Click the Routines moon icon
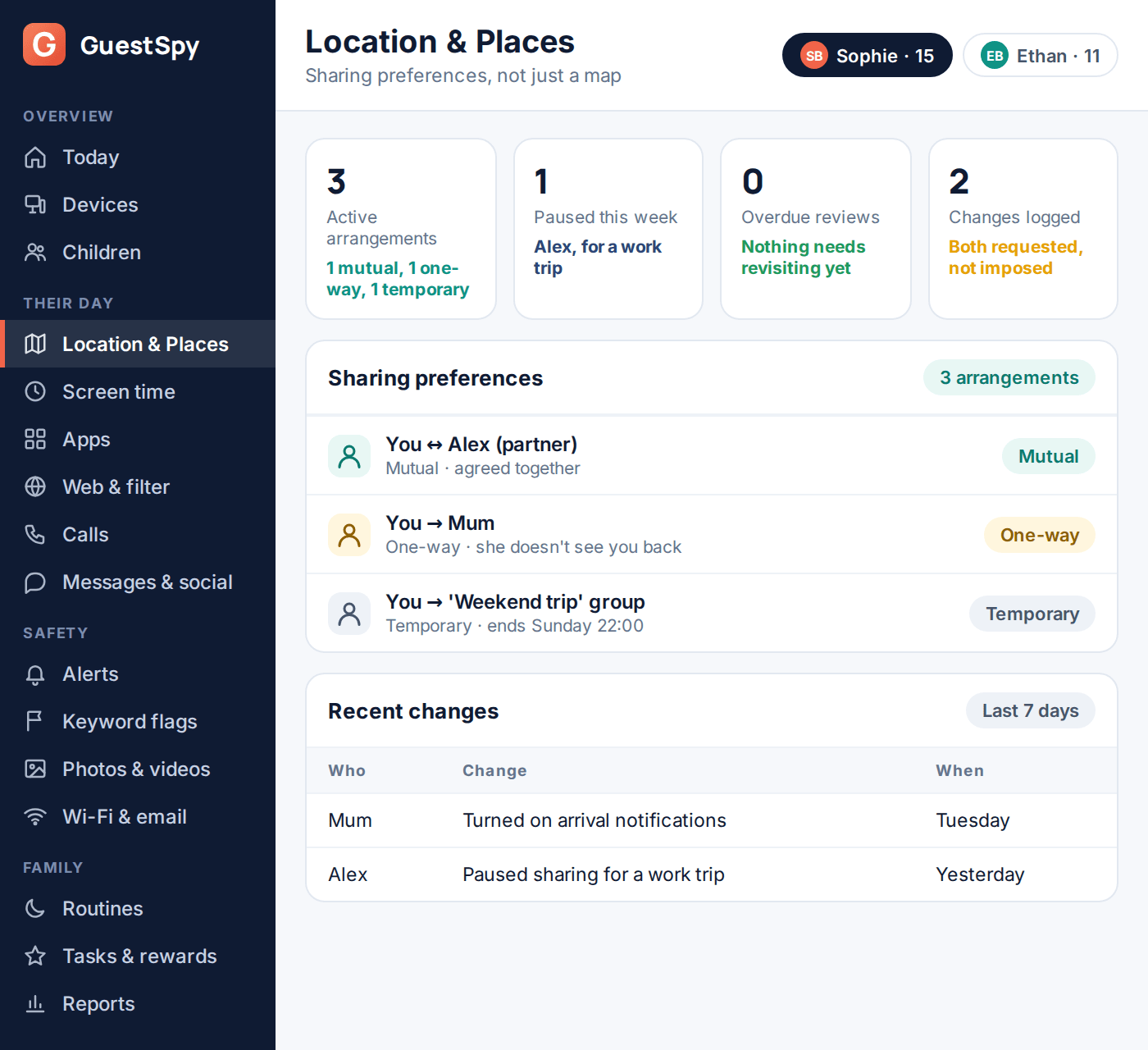This screenshot has height=1050, width=1148. [x=35, y=909]
